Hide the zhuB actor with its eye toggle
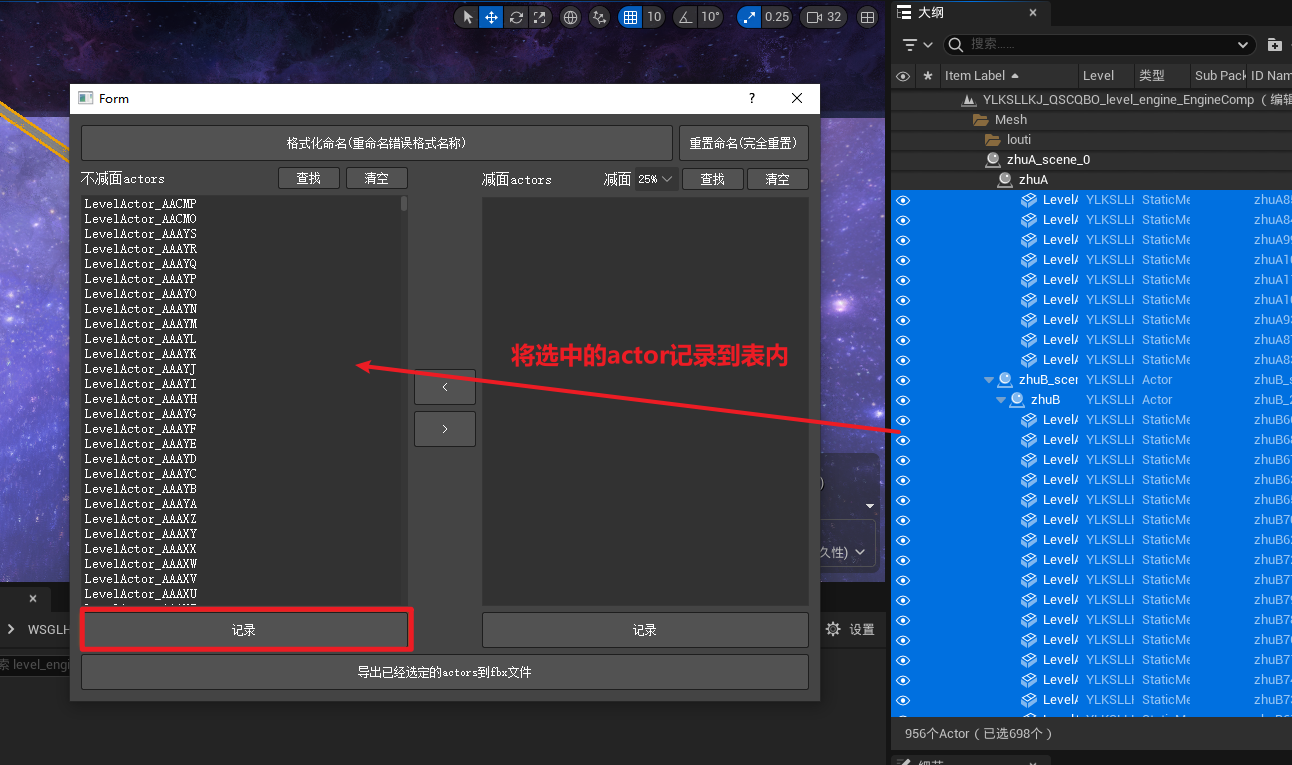Viewport: 1292px width, 765px height. [903, 399]
